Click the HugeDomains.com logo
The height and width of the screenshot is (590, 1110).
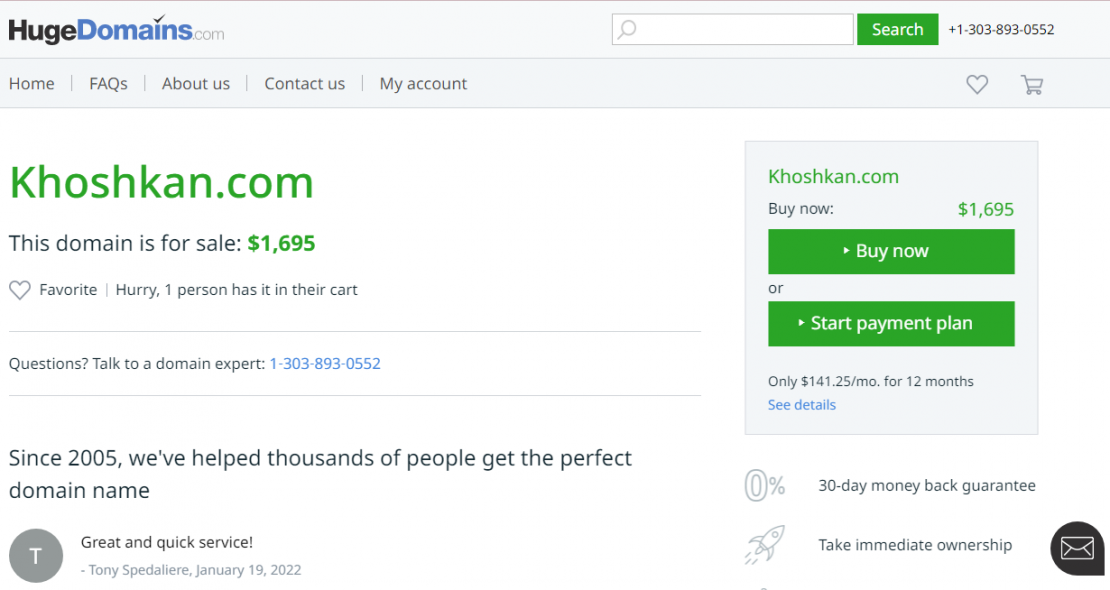pyautogui.click(x=116, y=30)
